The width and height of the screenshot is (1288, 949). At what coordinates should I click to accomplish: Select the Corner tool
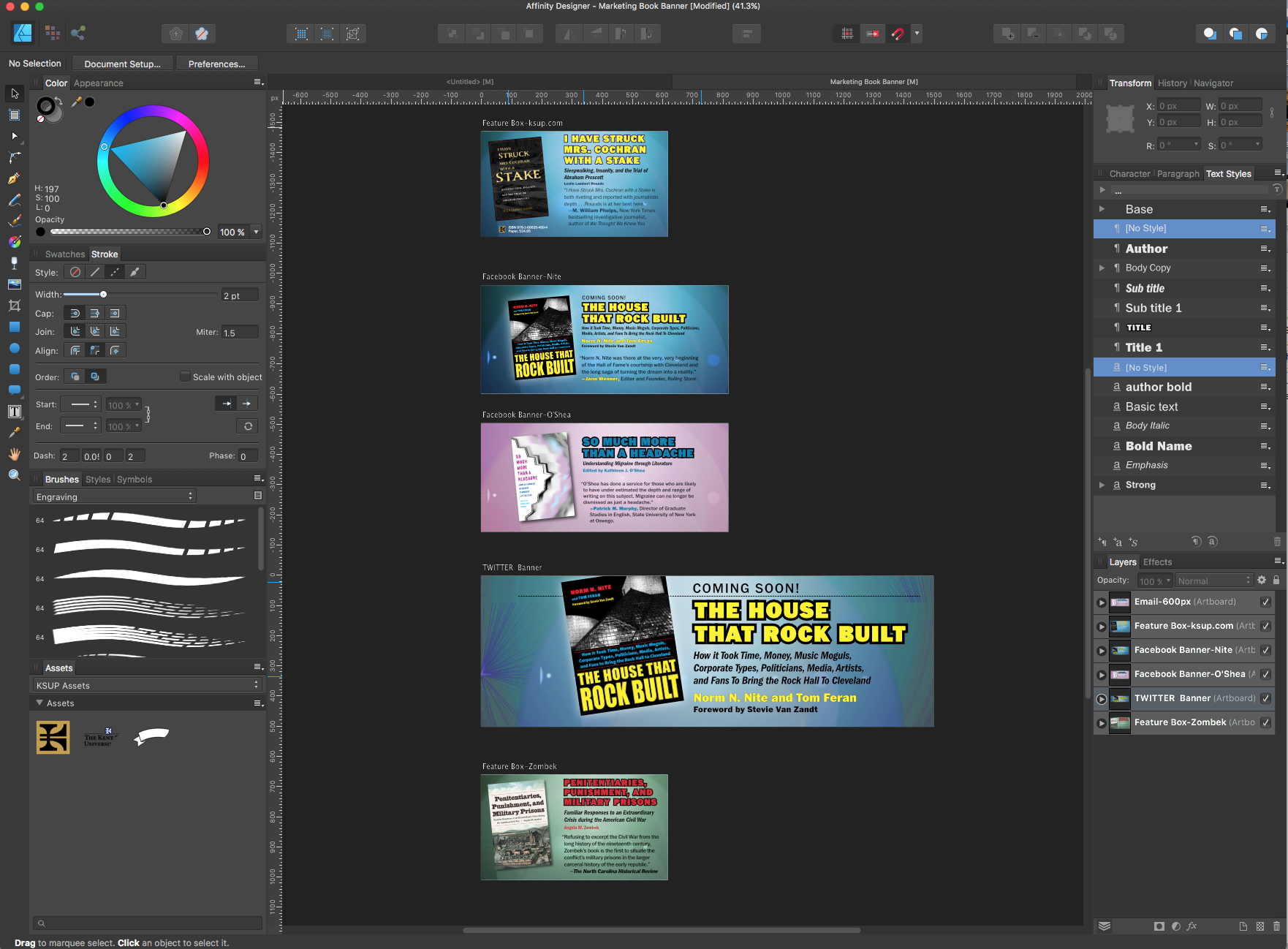click(15, 157)
